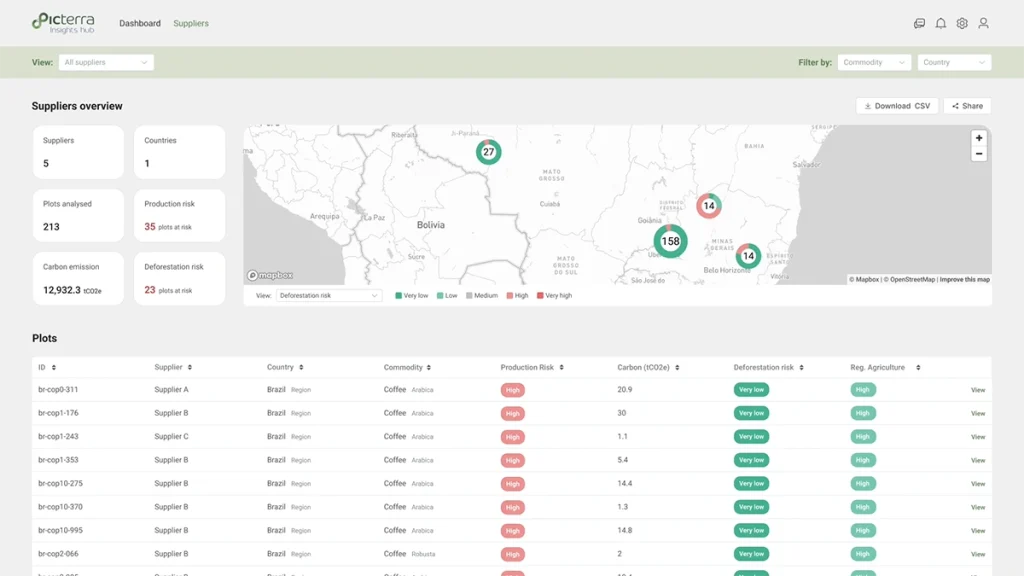Screen dimensions: 1024x576
Task: Click the map cluster marker labeled 158
Action: pyautogui.click(x=670, y=241)
